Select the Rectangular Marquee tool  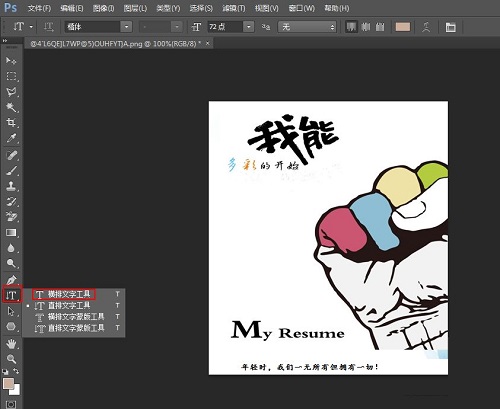(11, 76)
